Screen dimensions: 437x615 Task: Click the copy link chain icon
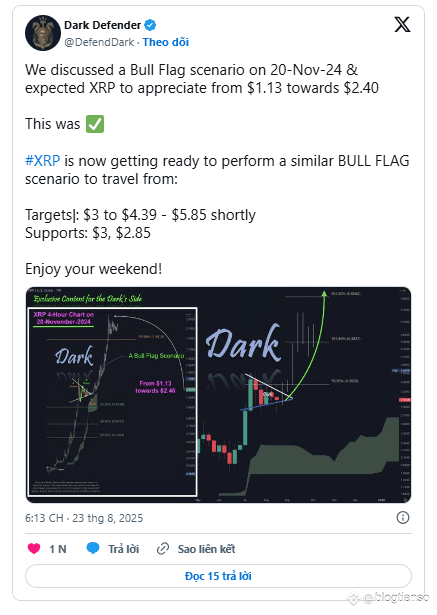pos(163,549)
